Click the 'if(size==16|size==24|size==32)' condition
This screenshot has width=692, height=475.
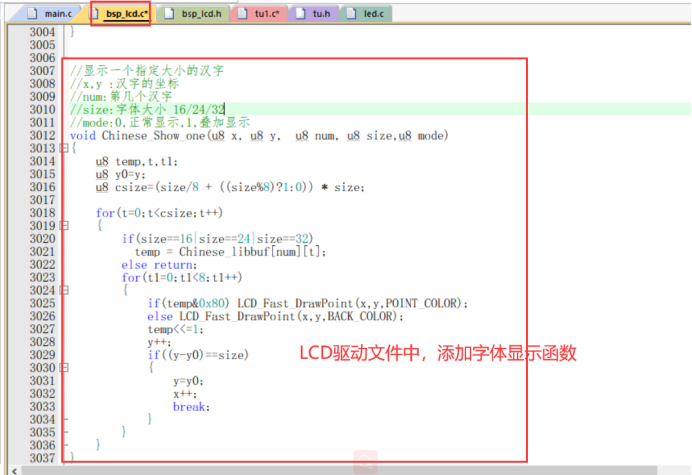[217, 239]
